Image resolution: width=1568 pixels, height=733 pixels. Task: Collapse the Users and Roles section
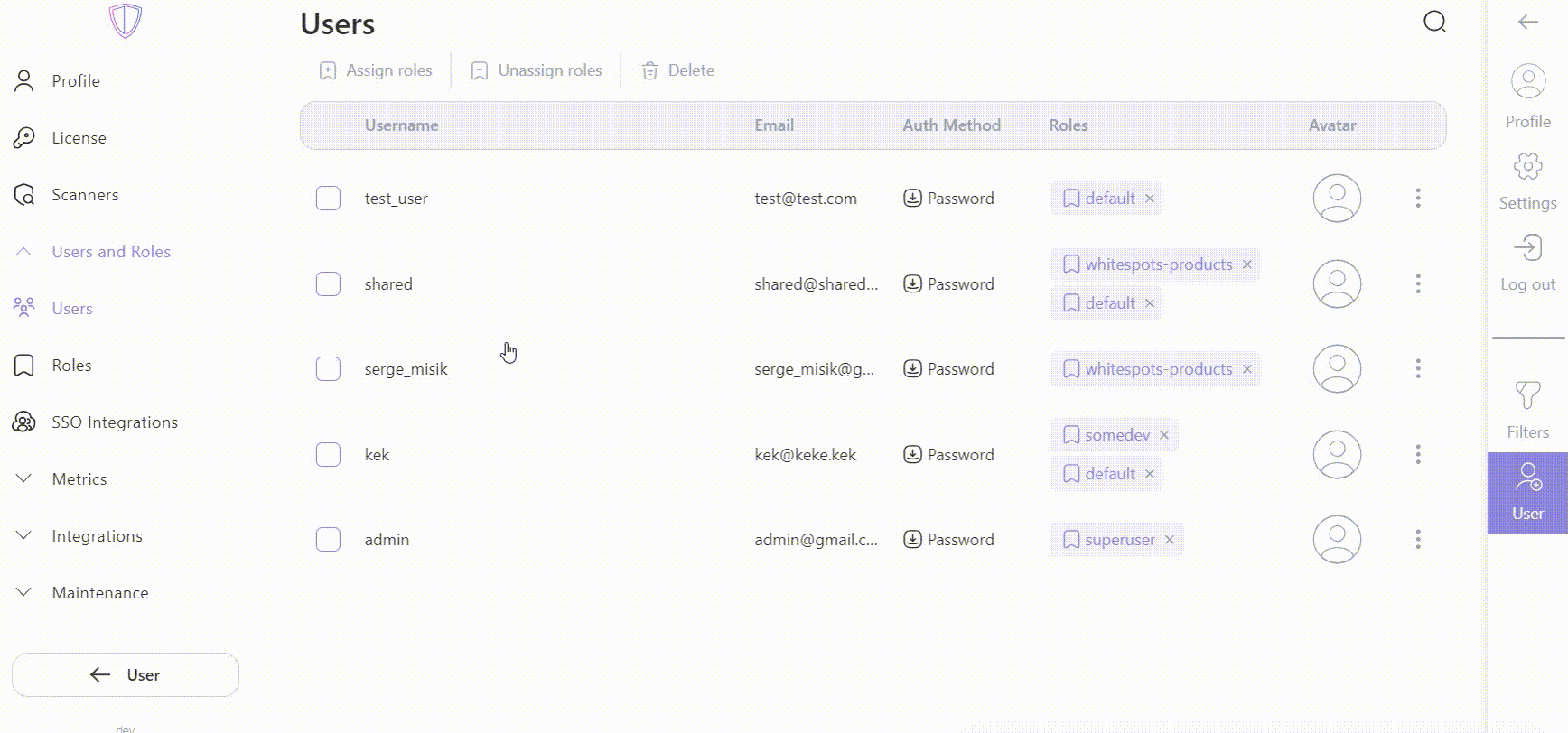point(24,252)
